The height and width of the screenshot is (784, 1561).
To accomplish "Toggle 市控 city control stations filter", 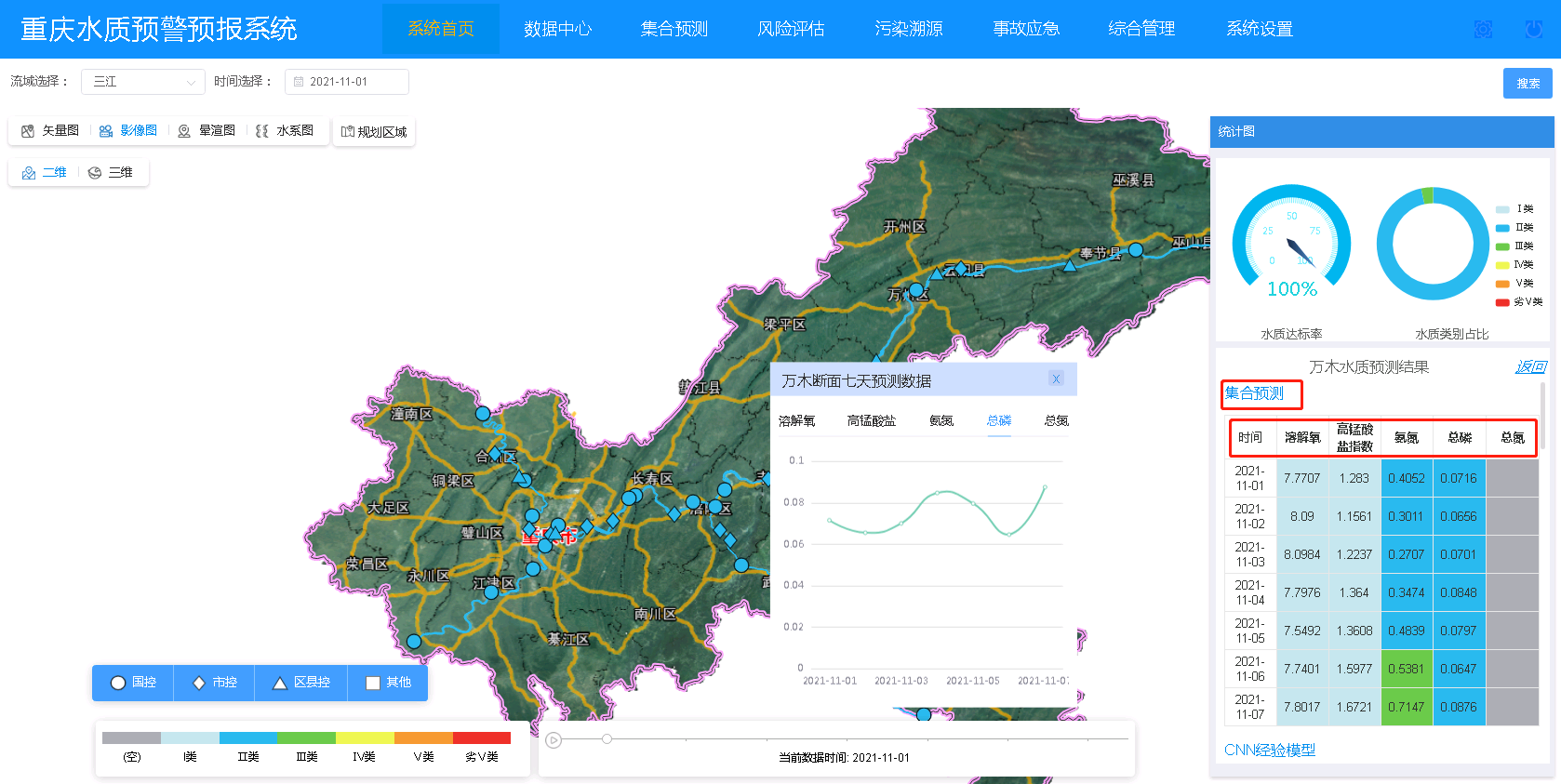I will pyautogui.click(x=214, y=683).
